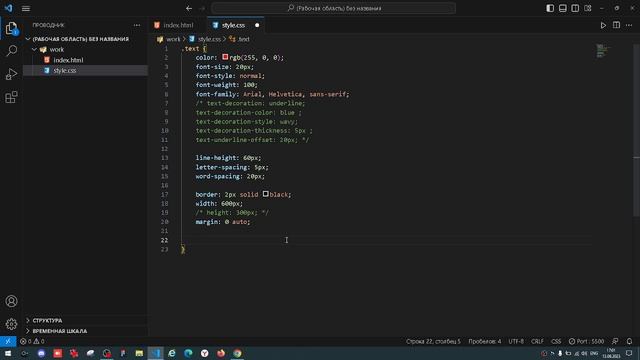Viewport: 640px width, 360px height.
Task: Toggle the secondary sidebar layout icon
Action: click(575, 8)
